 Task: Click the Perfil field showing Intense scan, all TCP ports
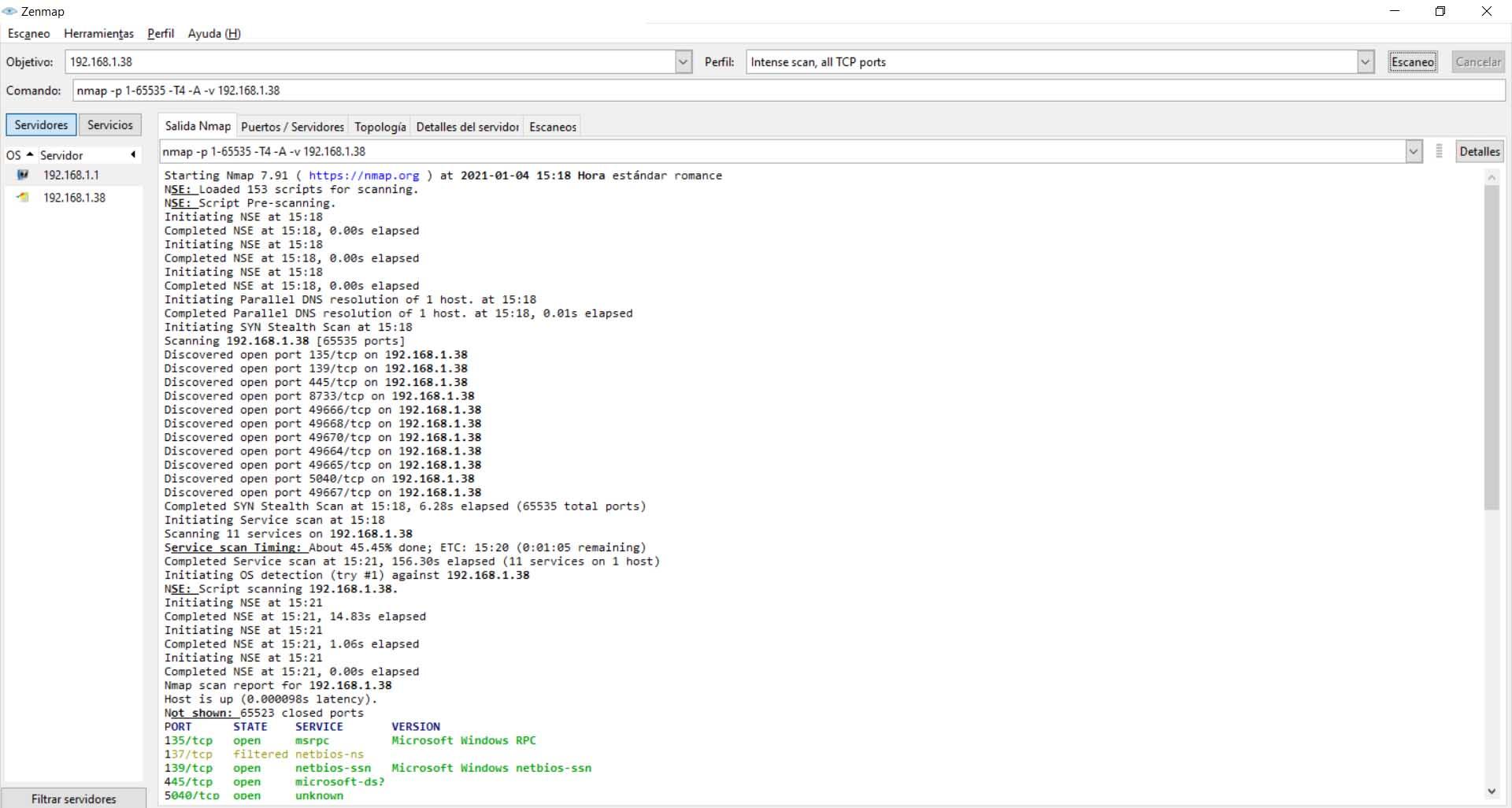1052,61
